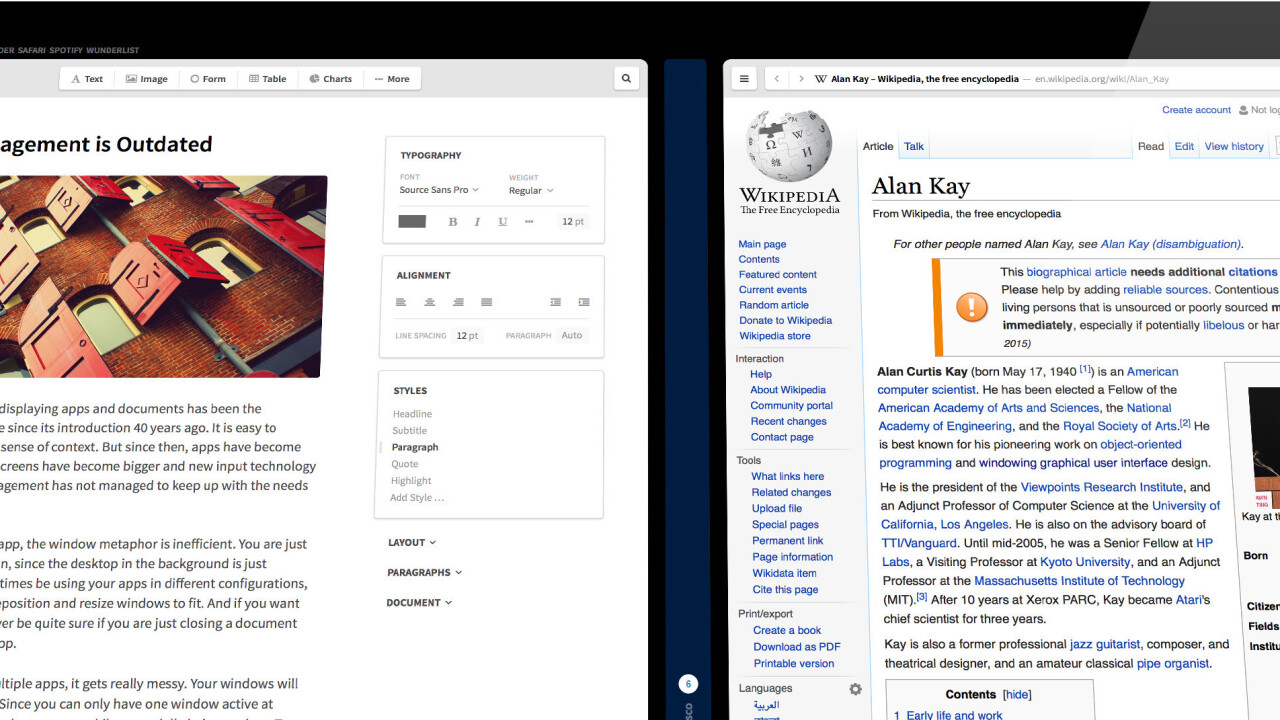Open the Source Sans Pro font dropdown
Image resolution: width=1280 pixels, height=720 pixels.
pos(439,190)
